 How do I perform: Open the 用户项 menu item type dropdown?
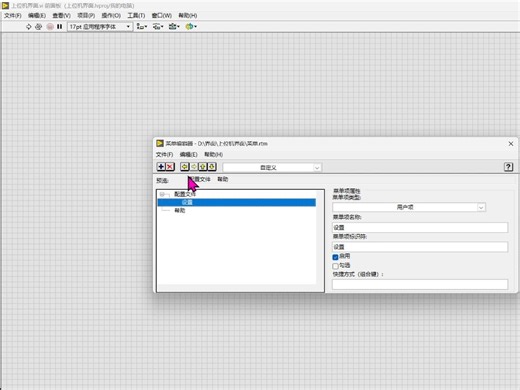409,207
